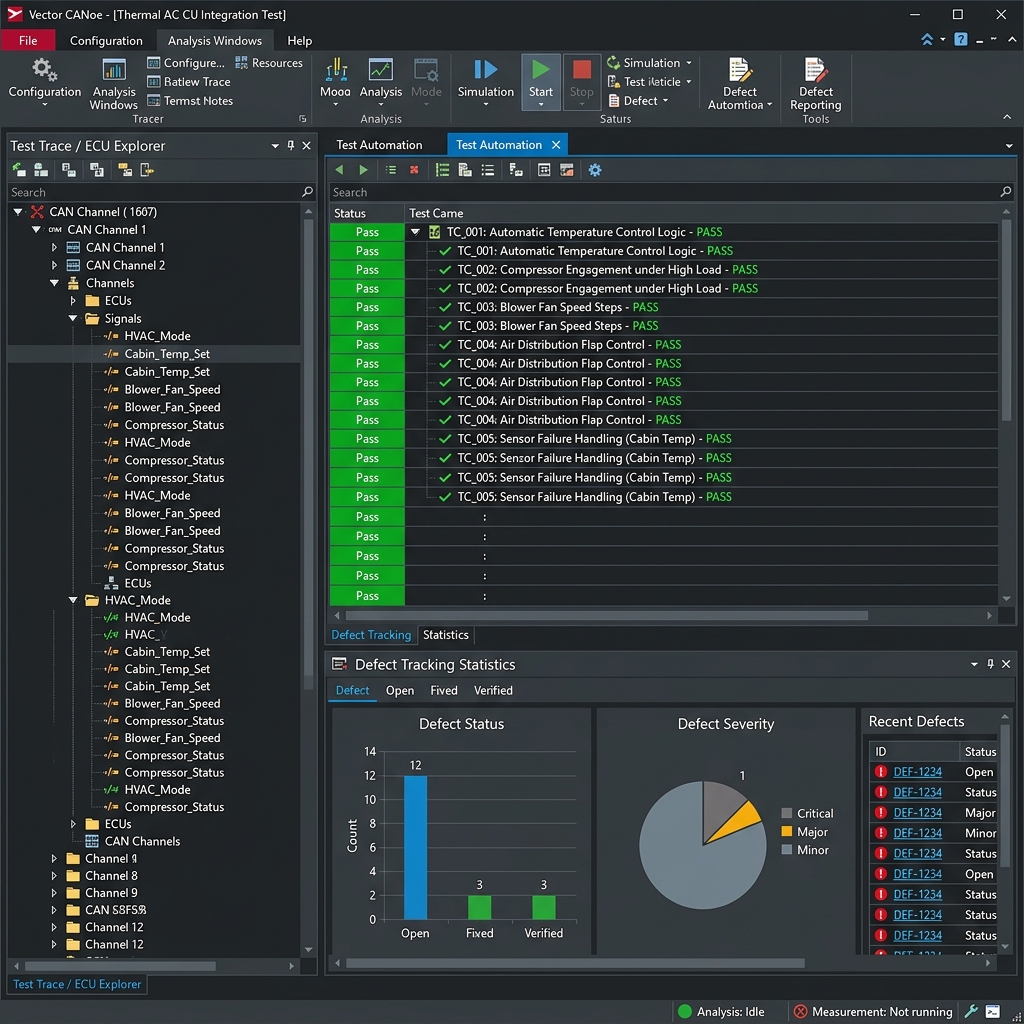This screenshot has width=1024, height=1024.
Task: Click Termst Notes button
Action: tap(189, 101)
